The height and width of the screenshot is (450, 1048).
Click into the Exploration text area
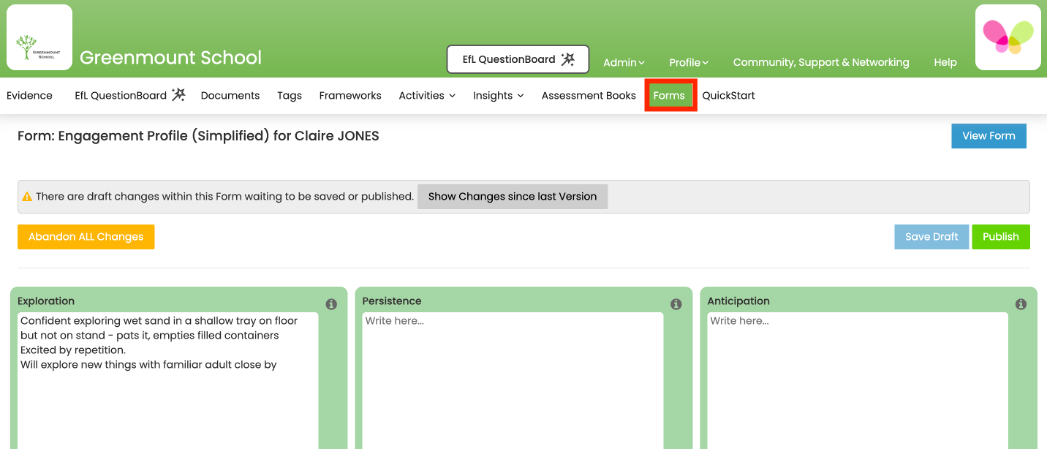pyautogui.click(x=168, y=380)
